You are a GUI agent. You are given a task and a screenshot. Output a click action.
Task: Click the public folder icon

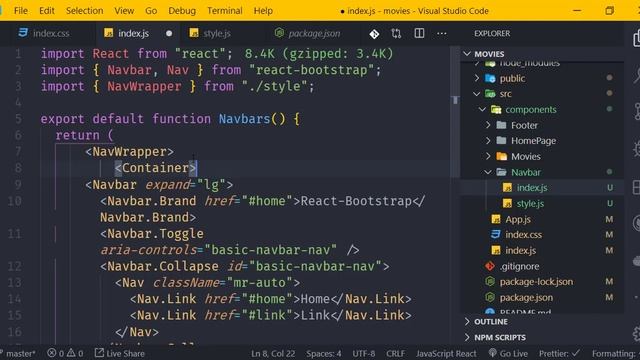click(x=490, y=78)
